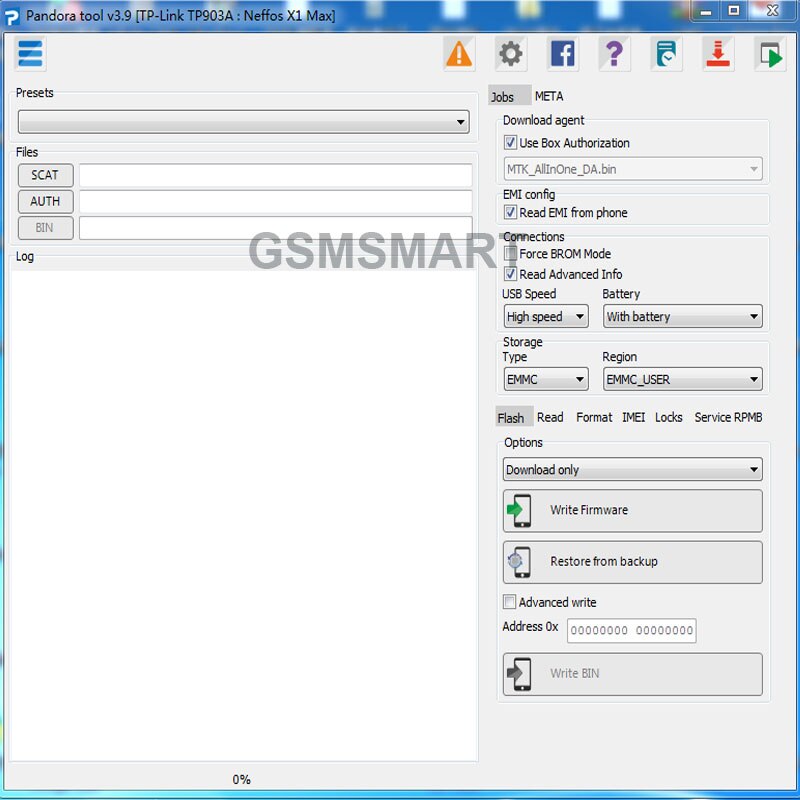Switch to the META tab

pyautogui.click(x=549, y=96)
